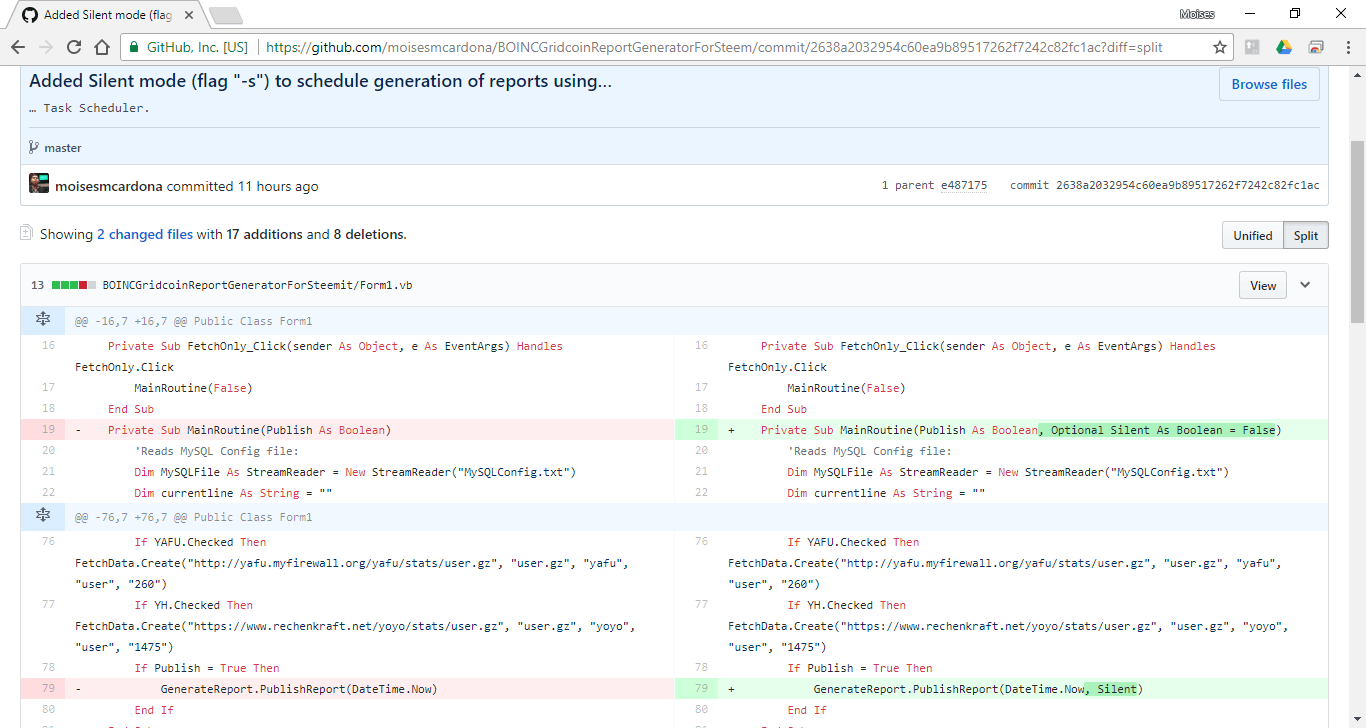Click '17 additions' text
1366x728 pixels.
coord(264,235)
